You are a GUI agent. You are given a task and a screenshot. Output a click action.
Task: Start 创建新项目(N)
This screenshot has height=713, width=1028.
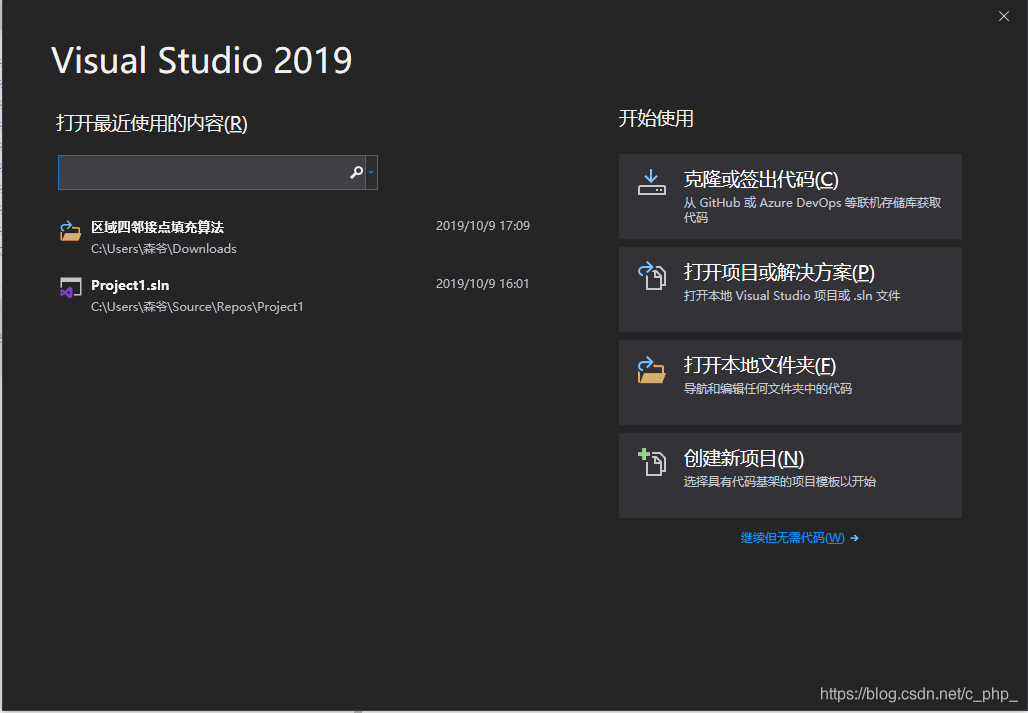pos(790,475)
